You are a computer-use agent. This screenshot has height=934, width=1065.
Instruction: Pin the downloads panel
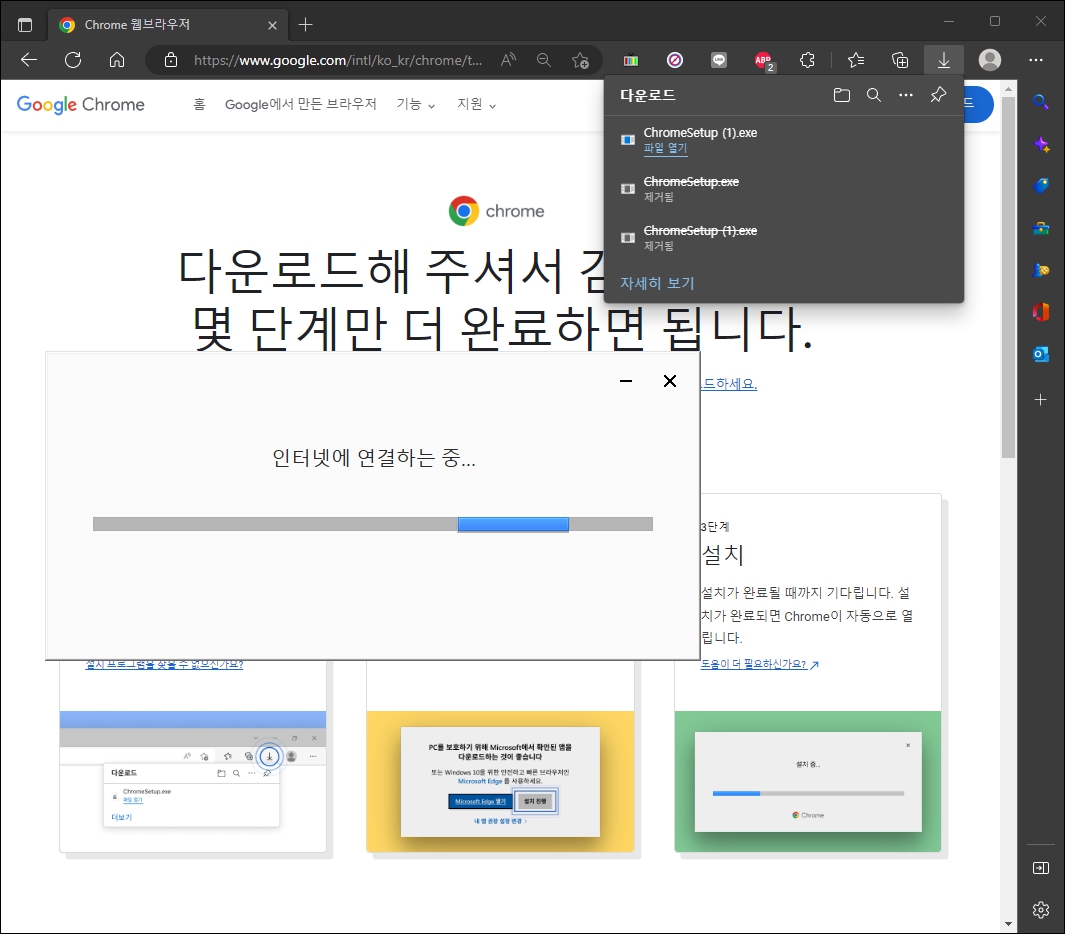(x=938, y=94)
